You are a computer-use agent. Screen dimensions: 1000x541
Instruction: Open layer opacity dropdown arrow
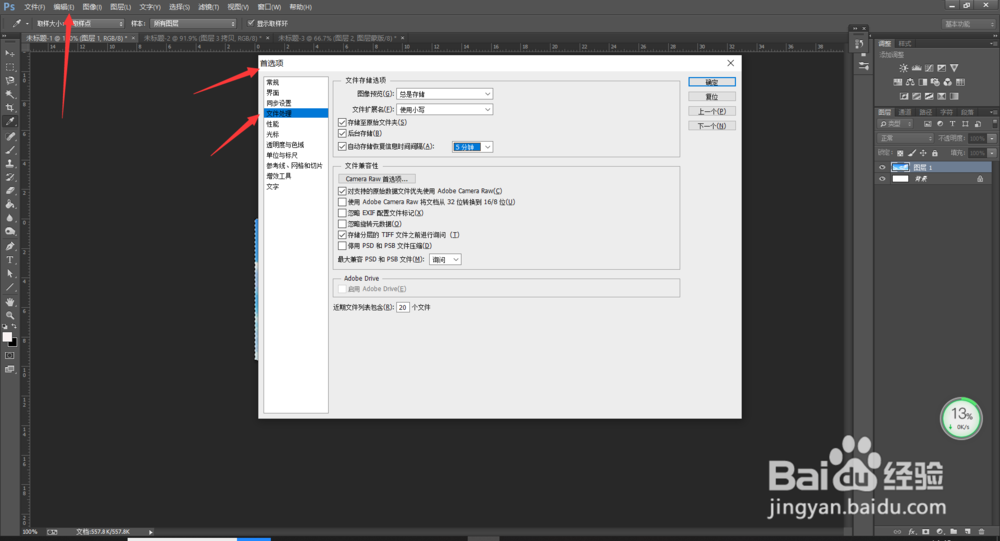click(992, 138)
